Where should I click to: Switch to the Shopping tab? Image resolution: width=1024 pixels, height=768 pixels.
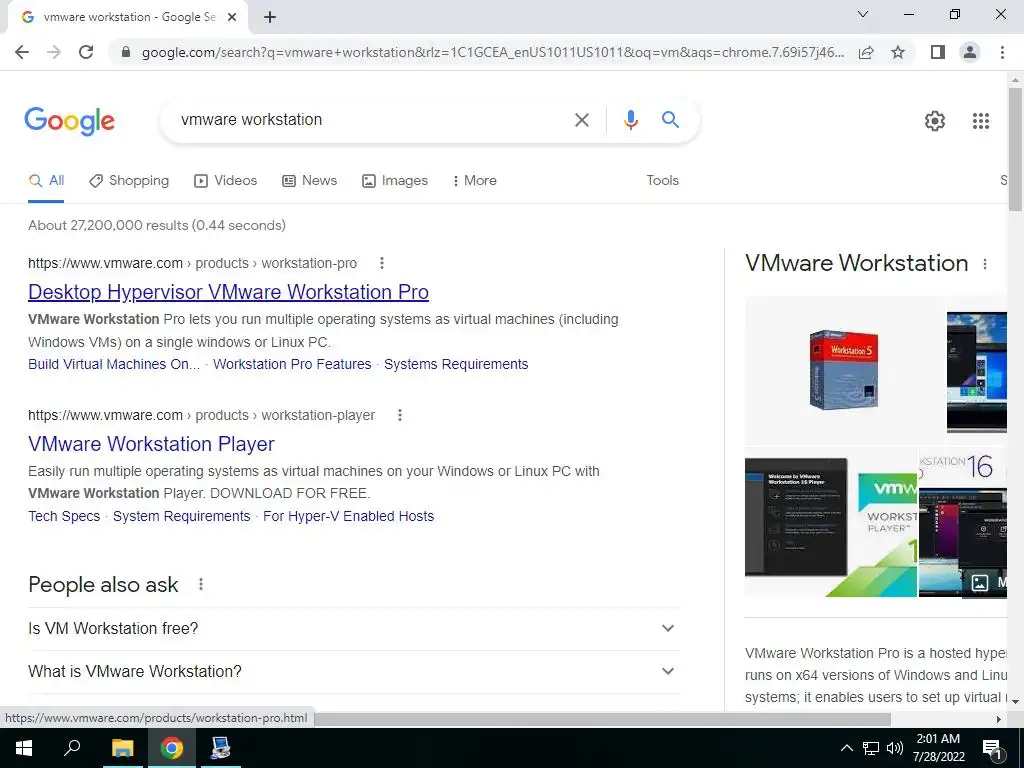[x=129, y=181]
